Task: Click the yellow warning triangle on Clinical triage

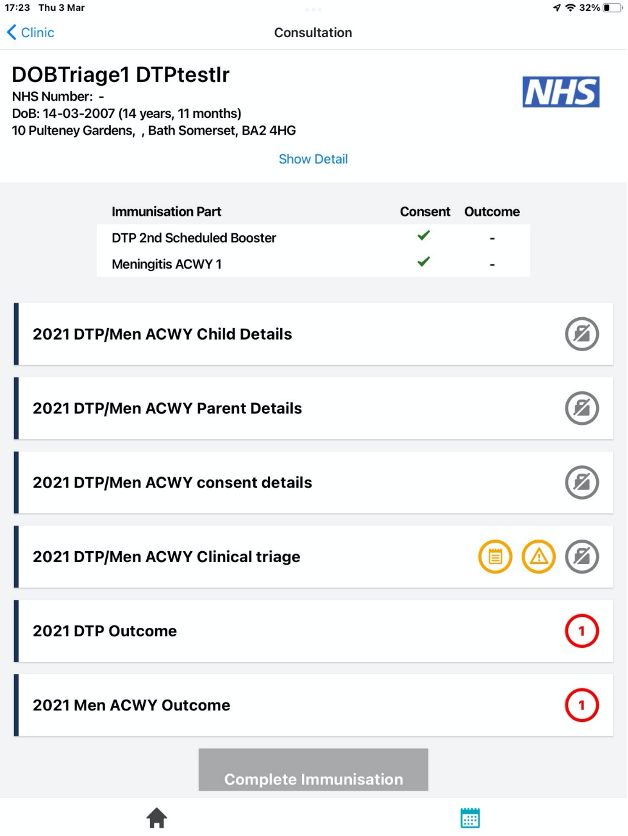Action: [539, 556]
